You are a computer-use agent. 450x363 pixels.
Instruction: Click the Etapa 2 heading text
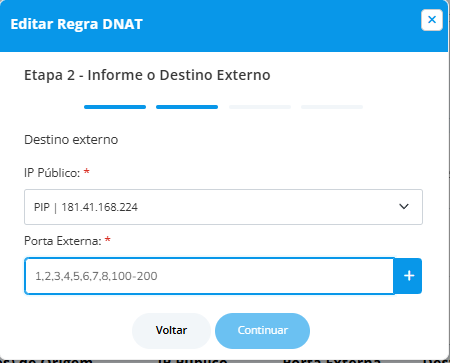pyautogui.click(x=147, y=75)
